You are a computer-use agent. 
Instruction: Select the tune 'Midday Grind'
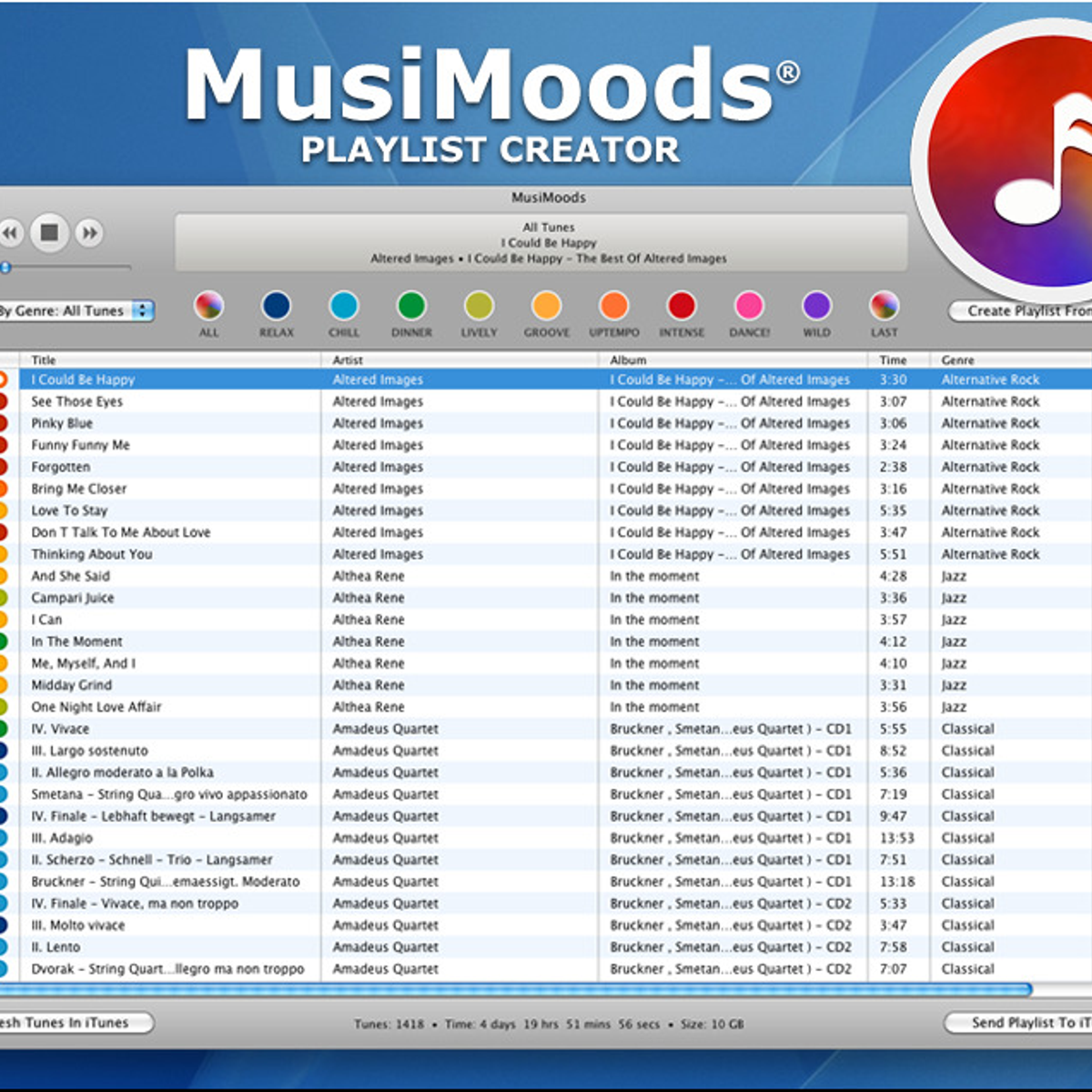pyautogui.click(x=546, y=685)
